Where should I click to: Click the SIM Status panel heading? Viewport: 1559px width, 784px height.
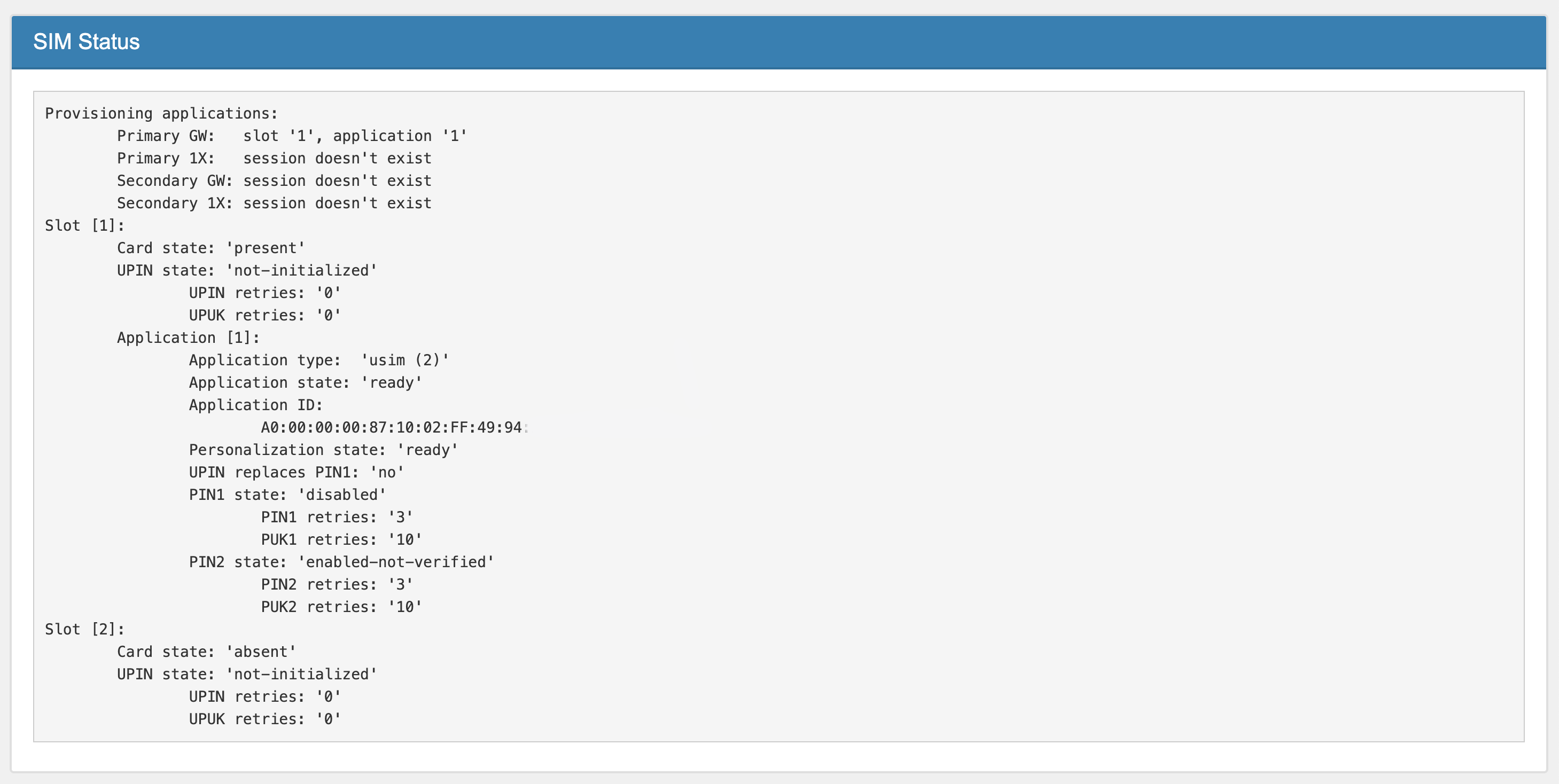(x=86, y=42)
